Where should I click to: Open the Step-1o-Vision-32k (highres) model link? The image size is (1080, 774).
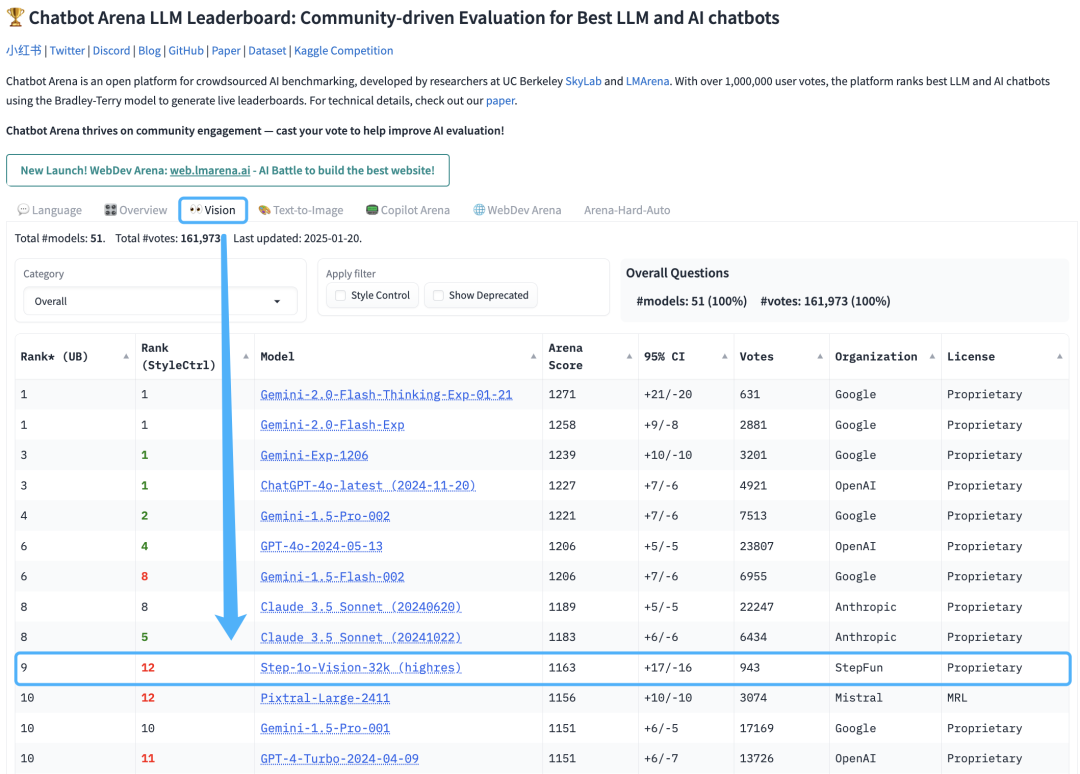click(x=361, y=667)
